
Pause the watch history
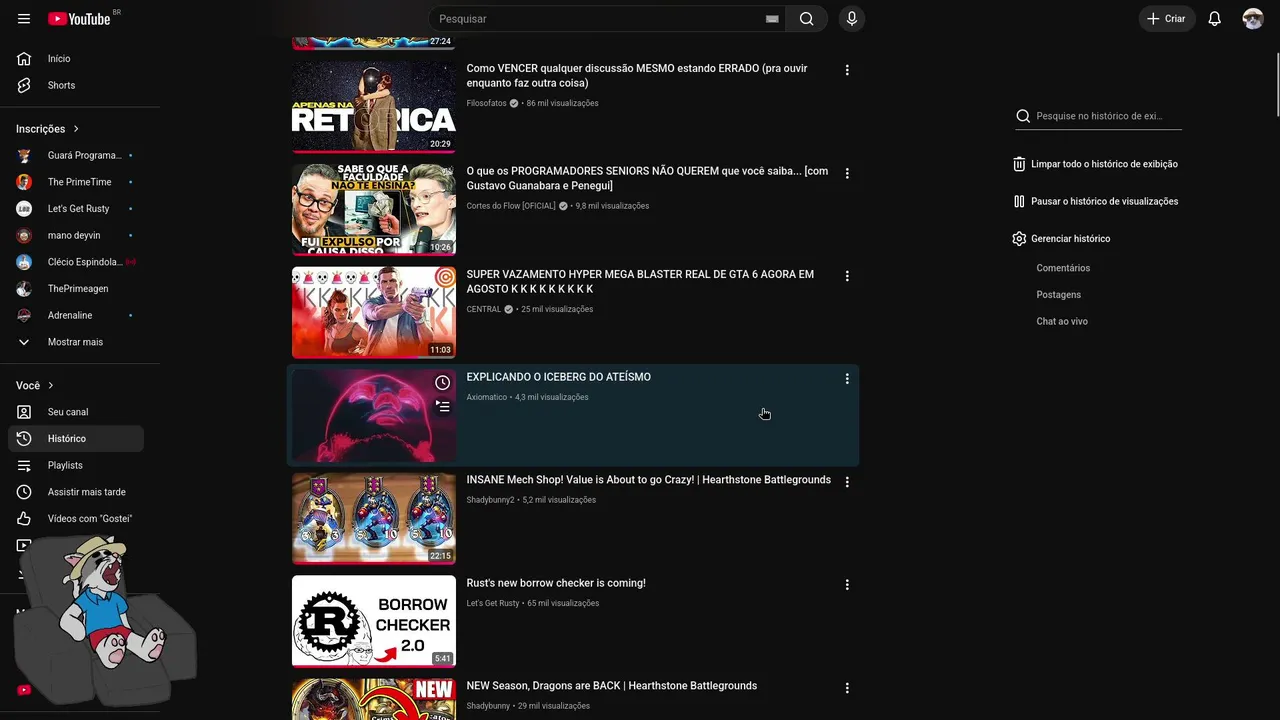(1095, 201)
